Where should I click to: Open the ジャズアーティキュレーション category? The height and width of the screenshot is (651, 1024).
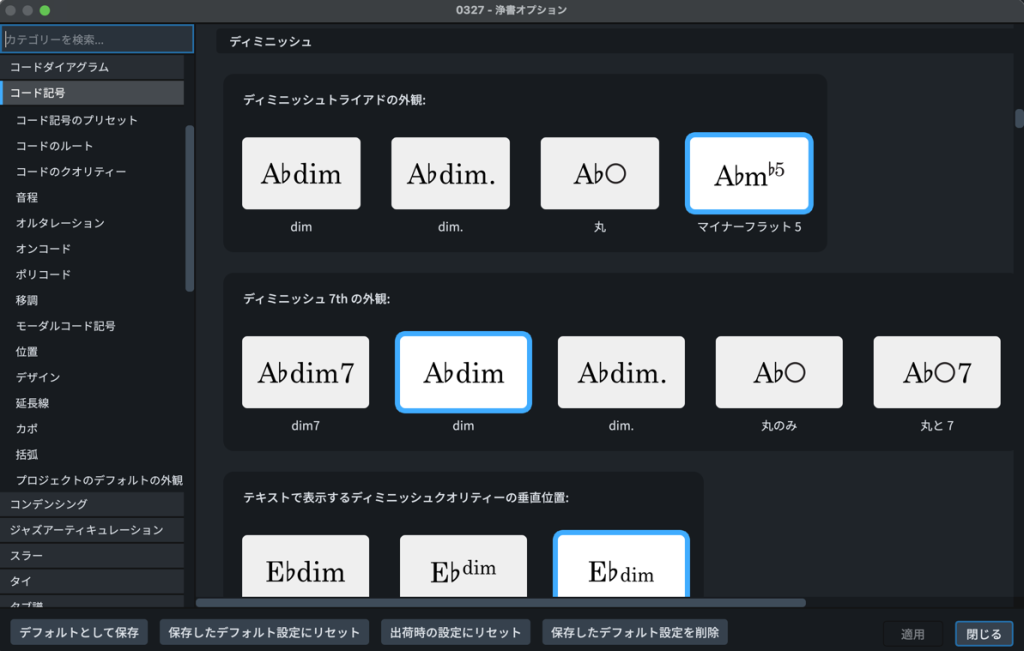pyautogui.click(x=92, y=530)
